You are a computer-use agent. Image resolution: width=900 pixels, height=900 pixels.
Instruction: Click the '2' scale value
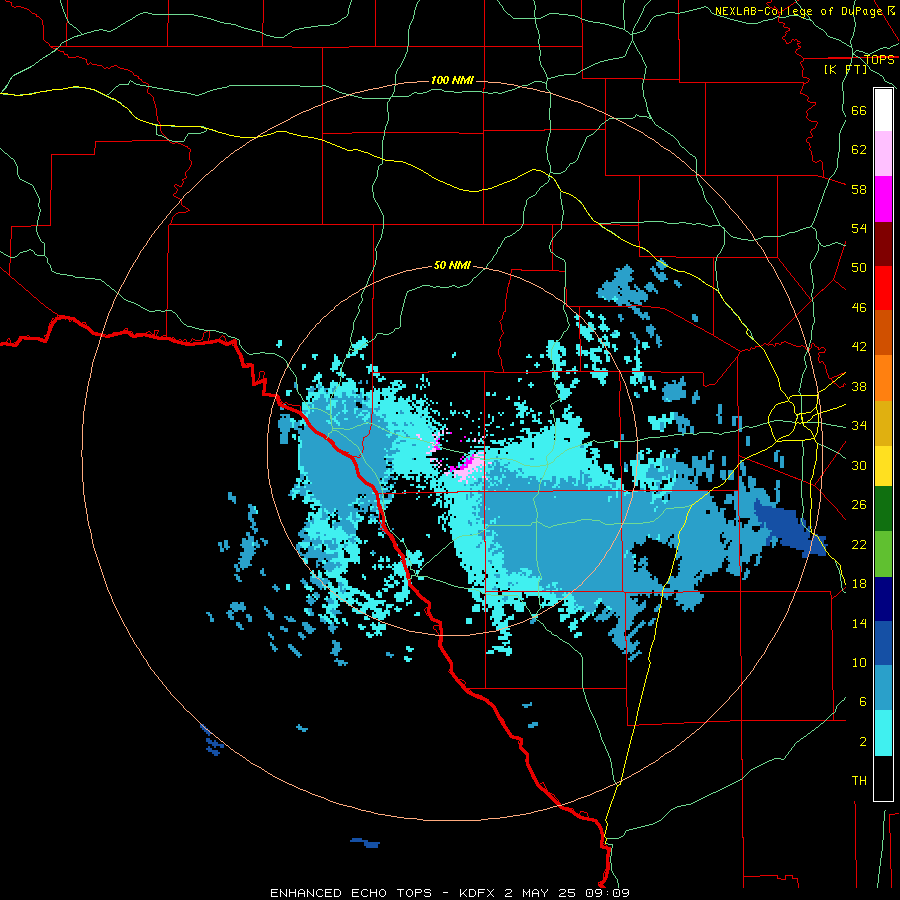pyautogui.click(x=863, y=742)
